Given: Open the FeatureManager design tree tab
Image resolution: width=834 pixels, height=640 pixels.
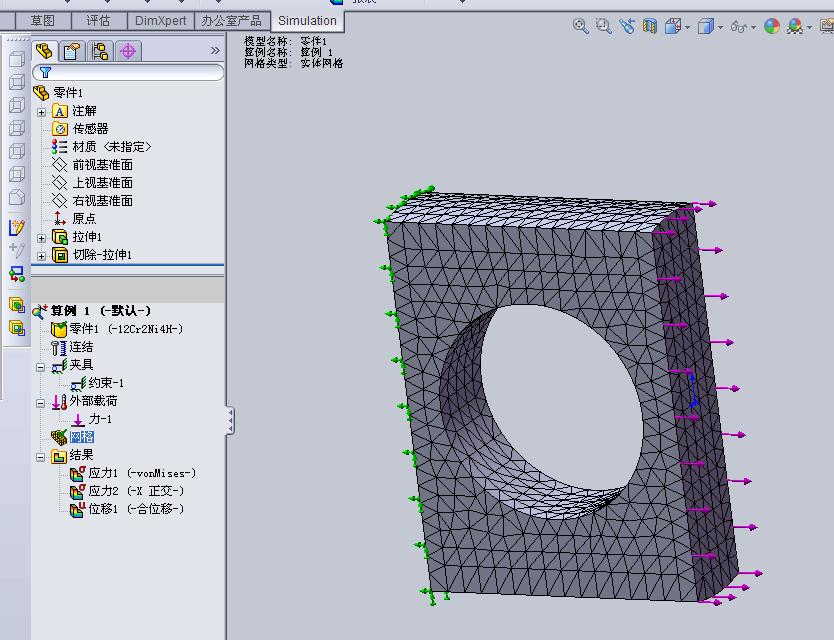Looking at the screenshot, I should 44,51.
